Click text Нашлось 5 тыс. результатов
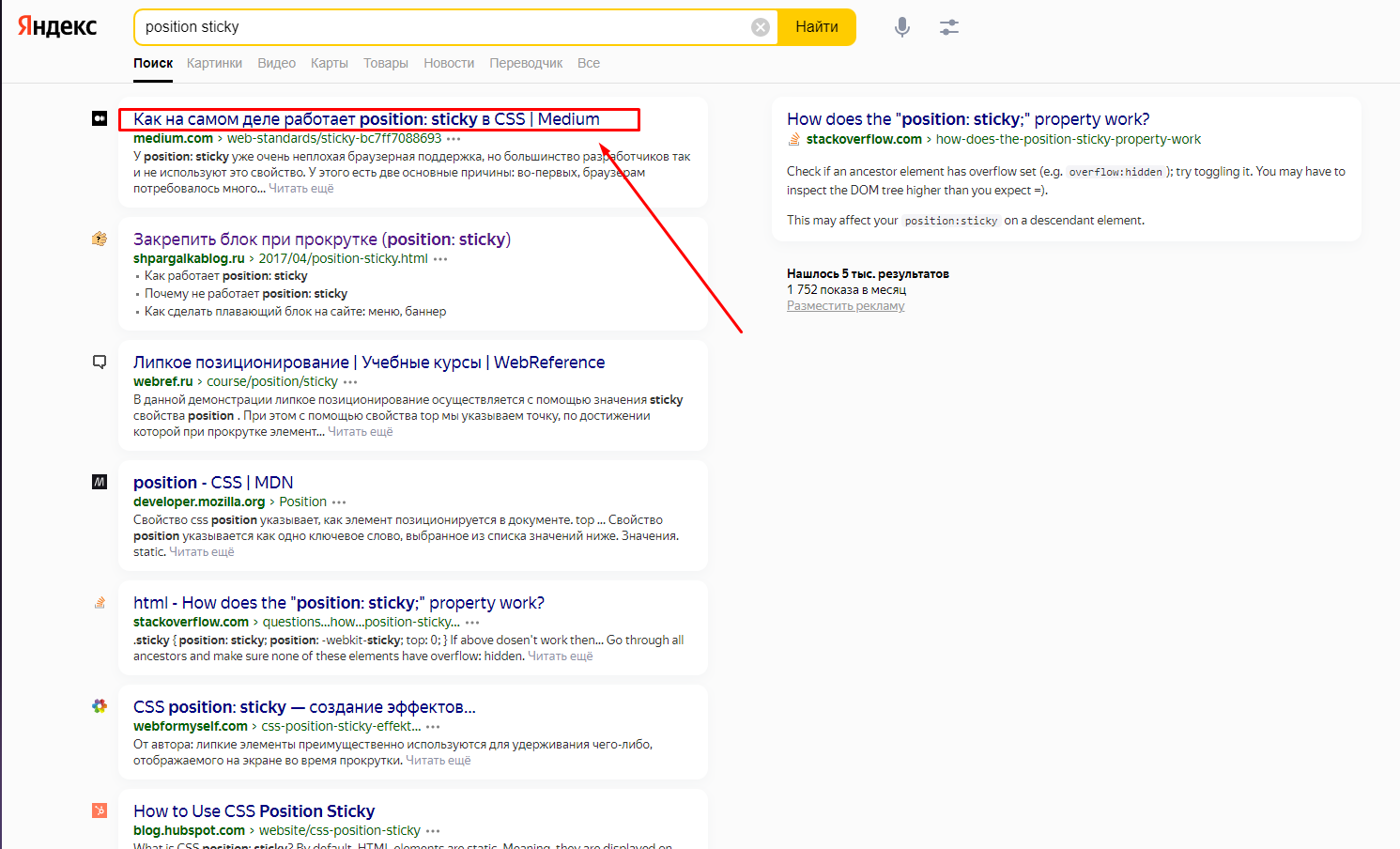Image resolution: width=1400 pixels, height=849 pixels. point(868,274)
